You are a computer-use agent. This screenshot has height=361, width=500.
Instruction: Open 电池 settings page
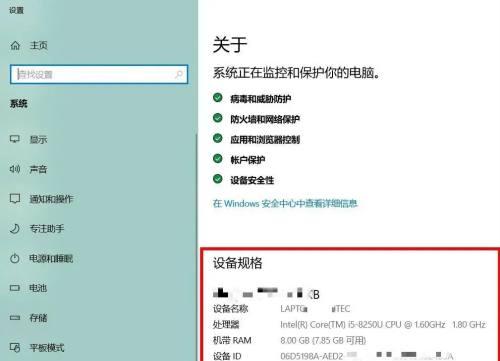(x=38, y=288)
